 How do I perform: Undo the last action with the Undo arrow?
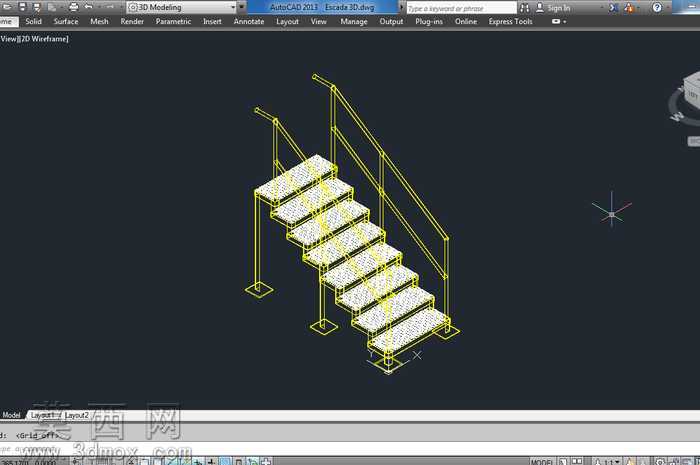(x=88, y=7)
